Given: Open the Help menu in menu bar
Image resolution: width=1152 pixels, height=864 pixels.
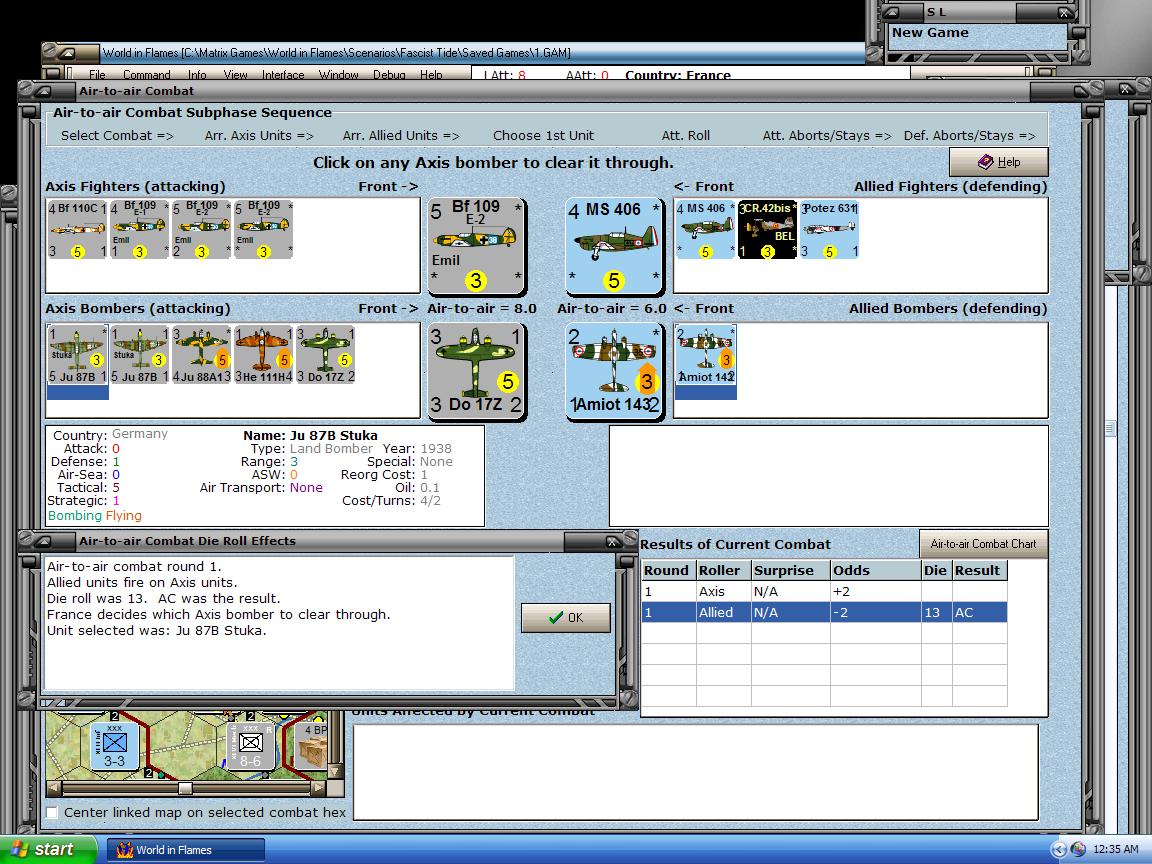Looking at the screenshot, I should click(431, 75).
